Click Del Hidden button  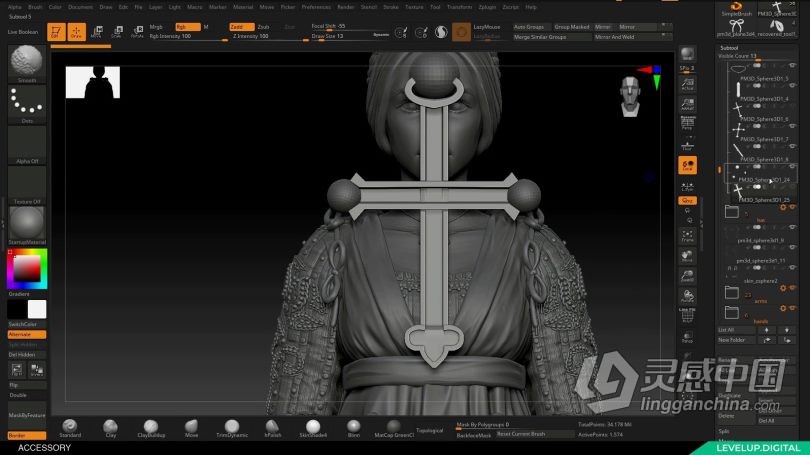[27, 355]
